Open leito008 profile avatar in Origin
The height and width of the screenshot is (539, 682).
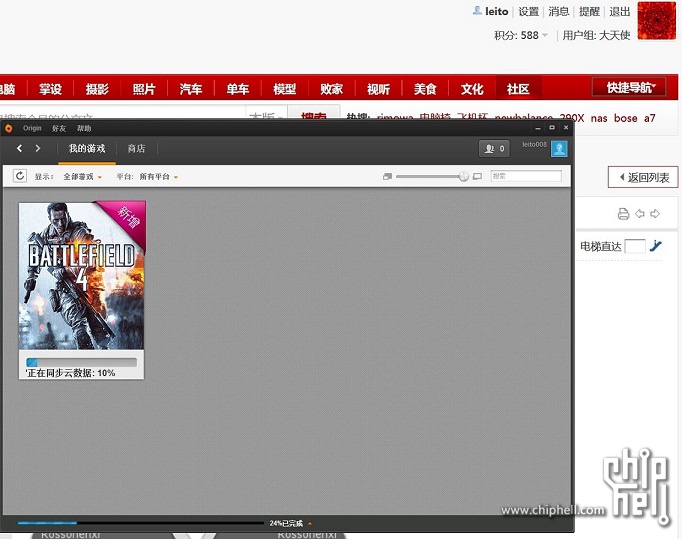pos(559,149)
